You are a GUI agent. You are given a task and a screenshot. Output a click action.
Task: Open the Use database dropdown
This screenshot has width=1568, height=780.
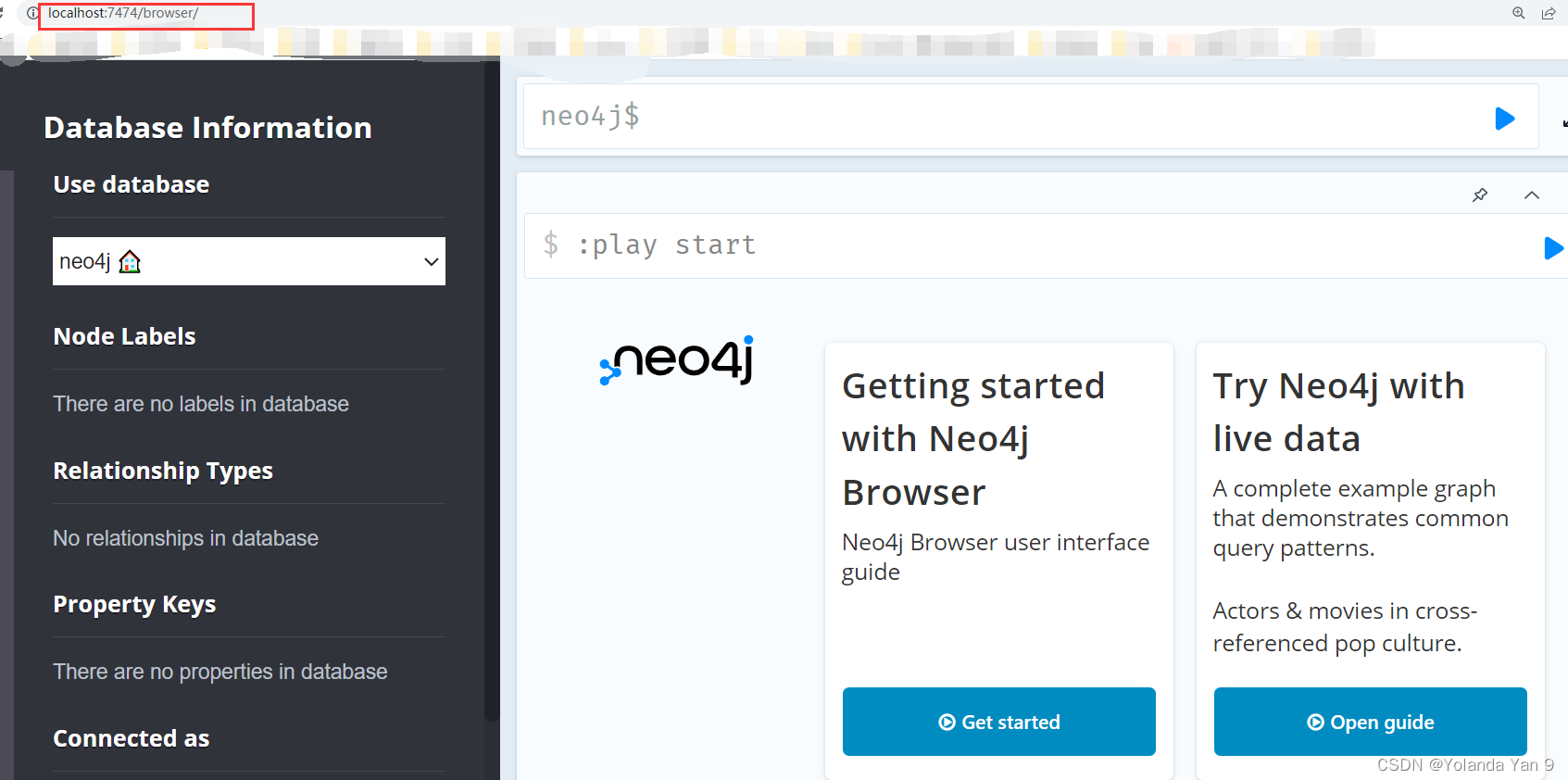pos(249,261)
